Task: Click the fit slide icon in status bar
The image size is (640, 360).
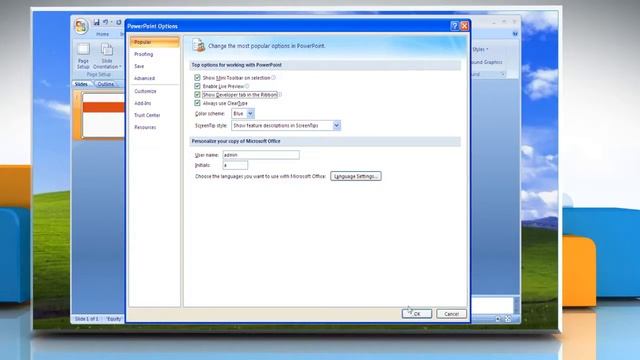Action: 508,319
